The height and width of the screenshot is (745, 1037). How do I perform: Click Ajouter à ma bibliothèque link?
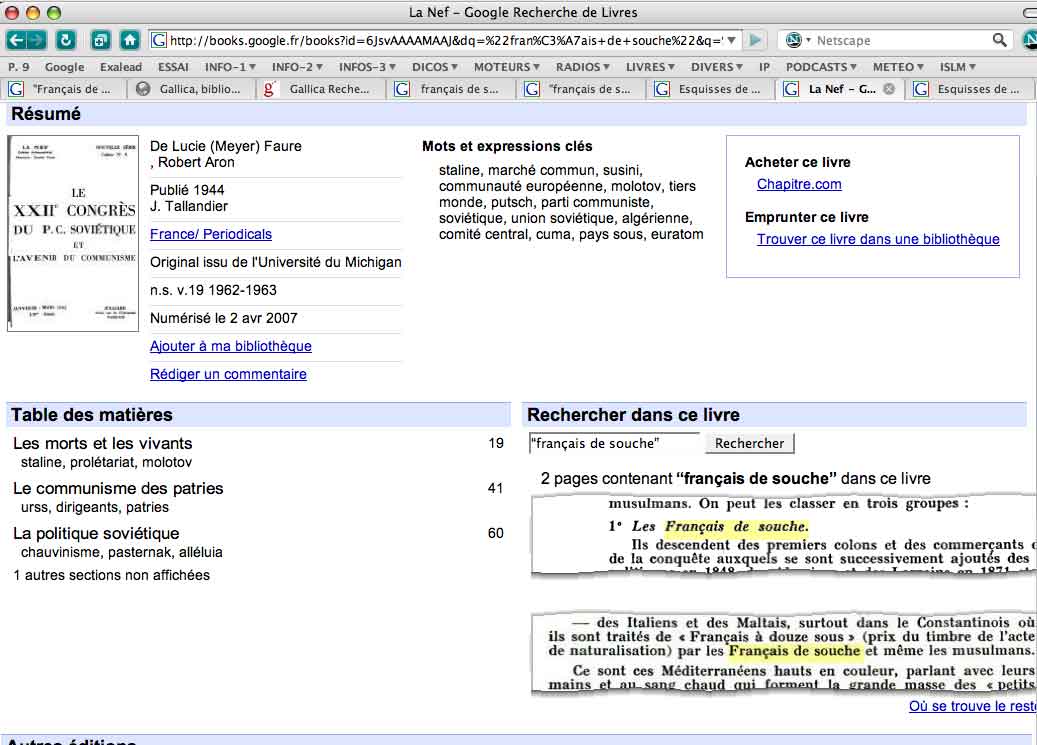click(x=231, y=346)
